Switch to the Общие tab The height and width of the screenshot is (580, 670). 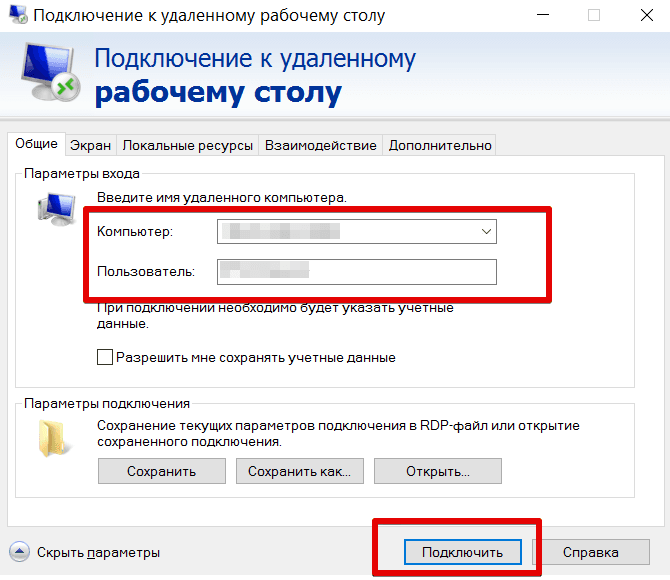[36, 144]
